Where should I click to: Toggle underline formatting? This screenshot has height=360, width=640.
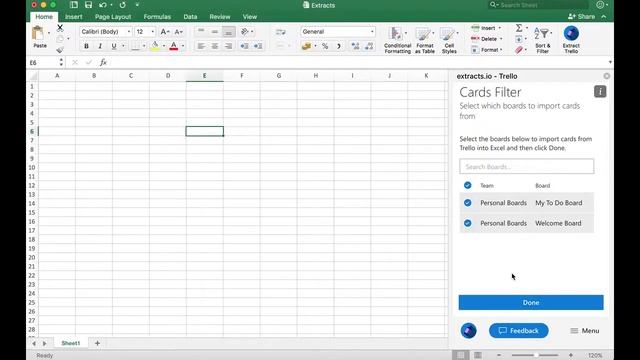pos(114,46)
